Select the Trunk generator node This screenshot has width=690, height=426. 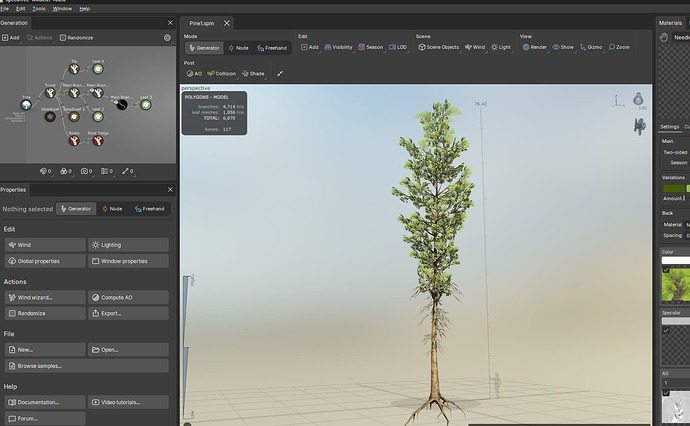click(x=50, y=93)
